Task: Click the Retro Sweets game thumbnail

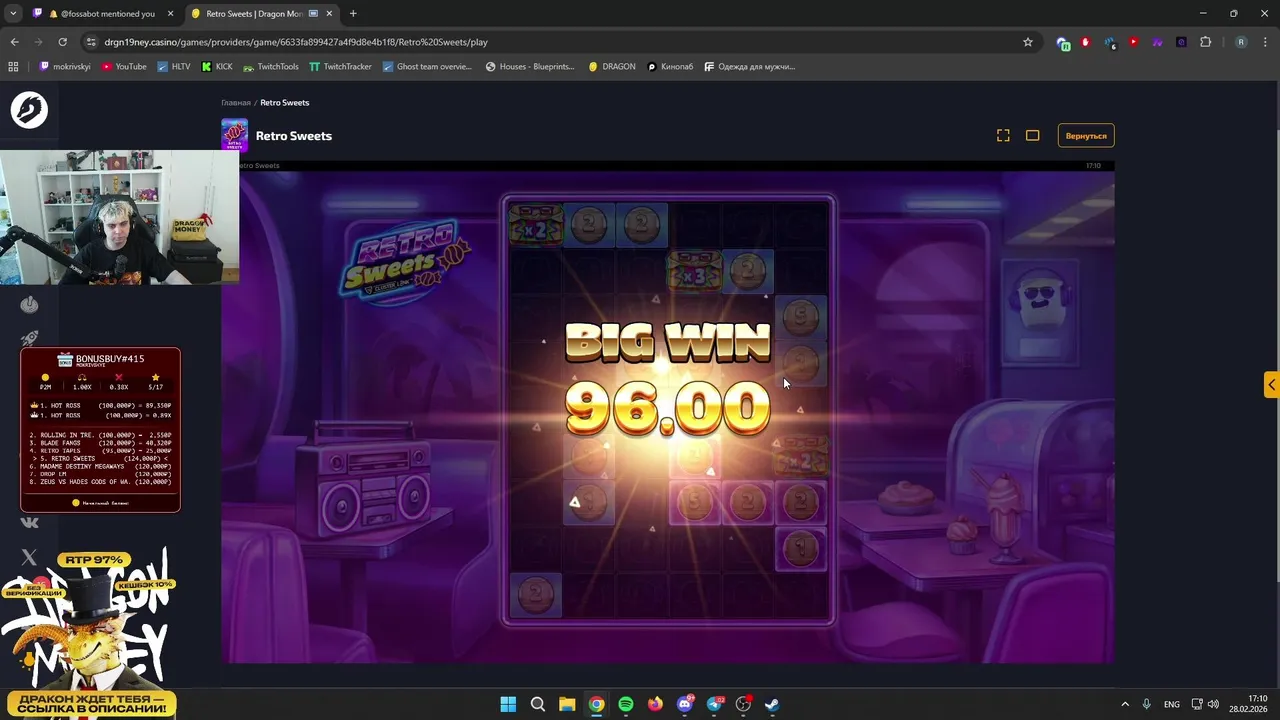Action: 234,135
